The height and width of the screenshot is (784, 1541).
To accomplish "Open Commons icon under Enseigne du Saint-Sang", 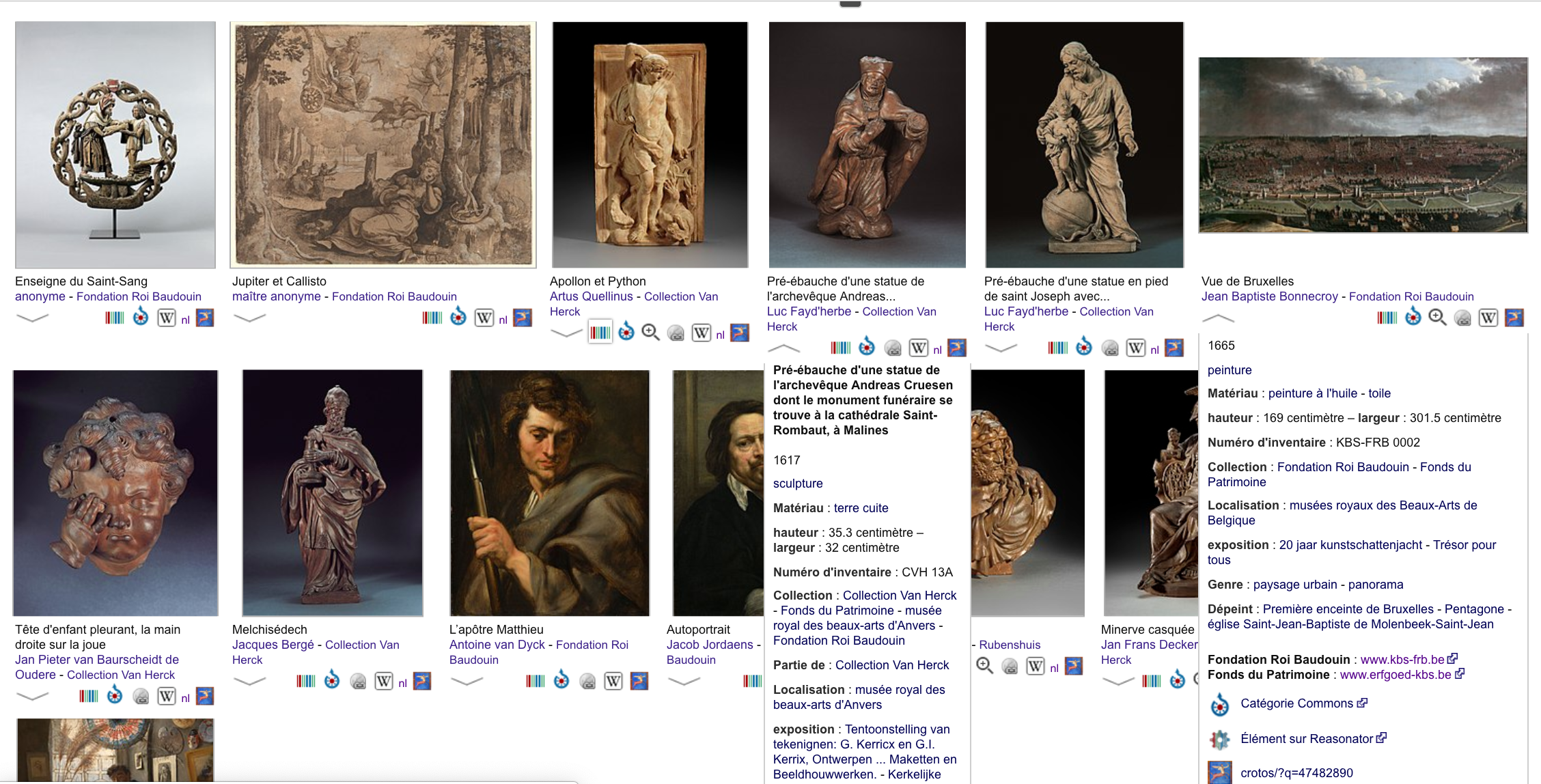I will coord(141,317).
